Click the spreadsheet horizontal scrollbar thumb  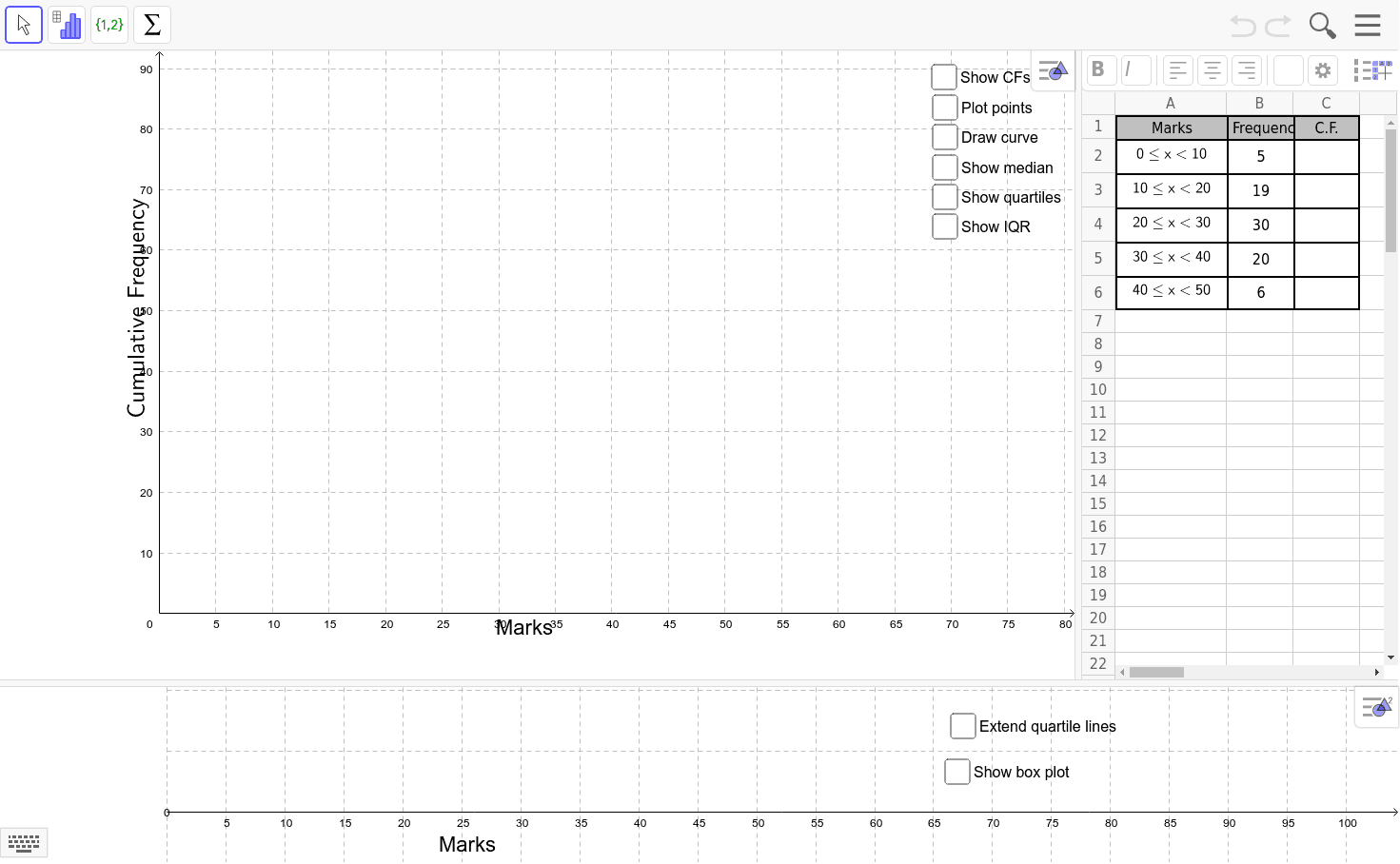(x=1156, y=672)
